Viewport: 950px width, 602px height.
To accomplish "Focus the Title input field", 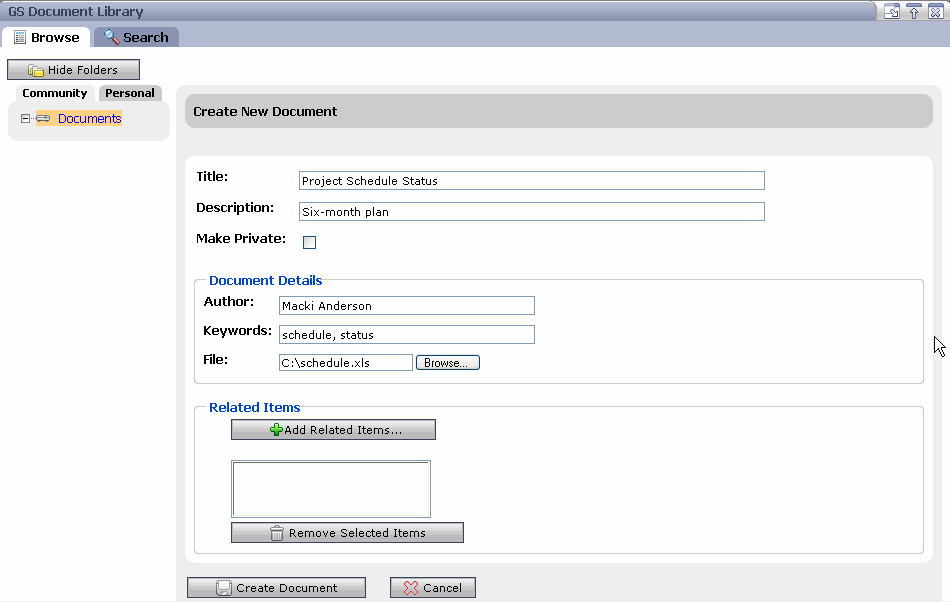I will 531,180.
